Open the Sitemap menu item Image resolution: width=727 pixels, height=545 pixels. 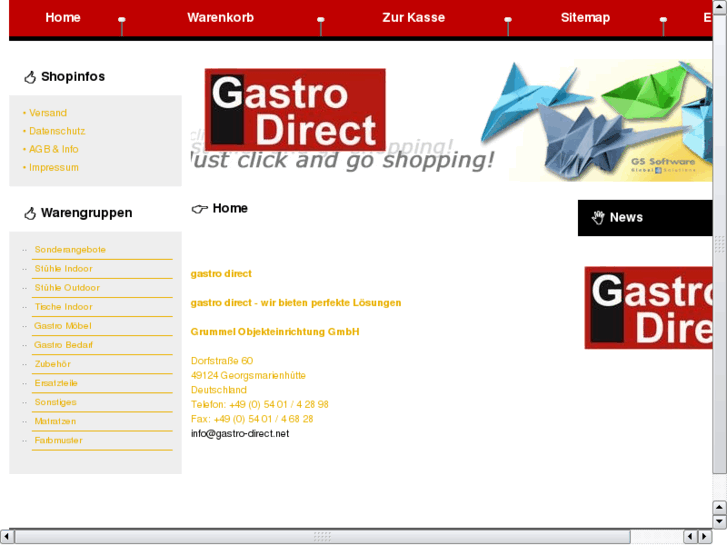tap(585, 18)
